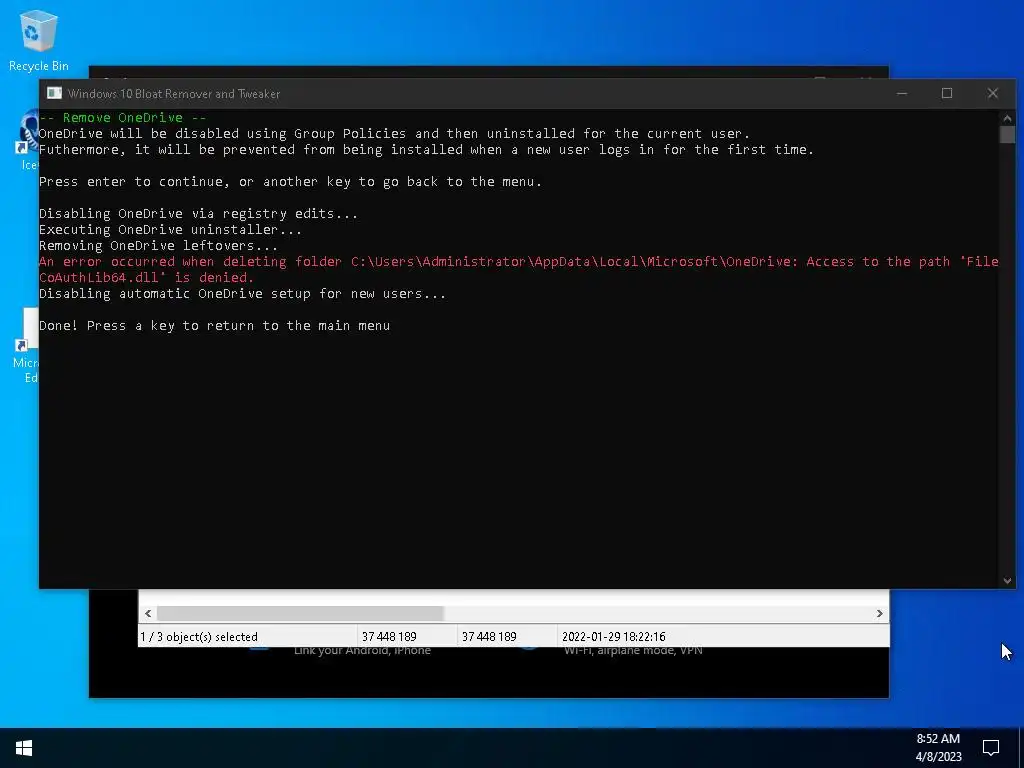Click the '2022-01-29 18:22:16' status bar date
This screenshot has width=1024, height=768.
coord(614,637)
